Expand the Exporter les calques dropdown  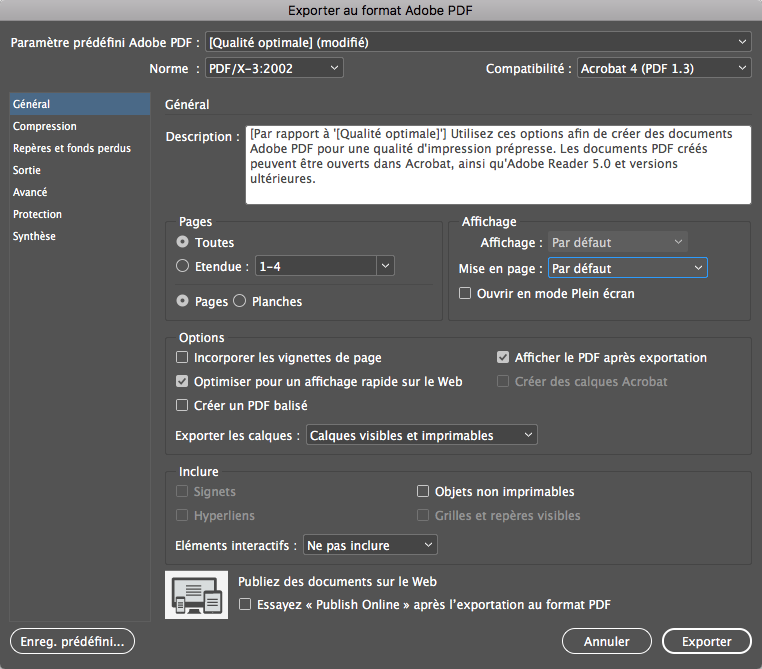[x=421, y=435]
